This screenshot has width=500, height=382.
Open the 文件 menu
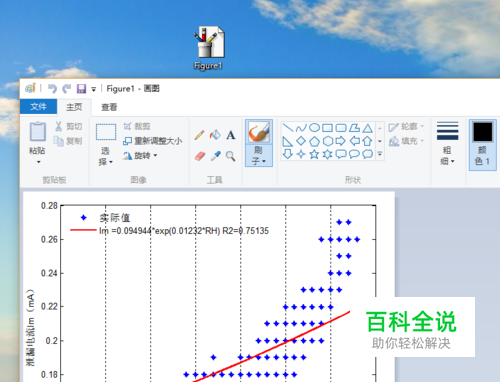point(38,107)
